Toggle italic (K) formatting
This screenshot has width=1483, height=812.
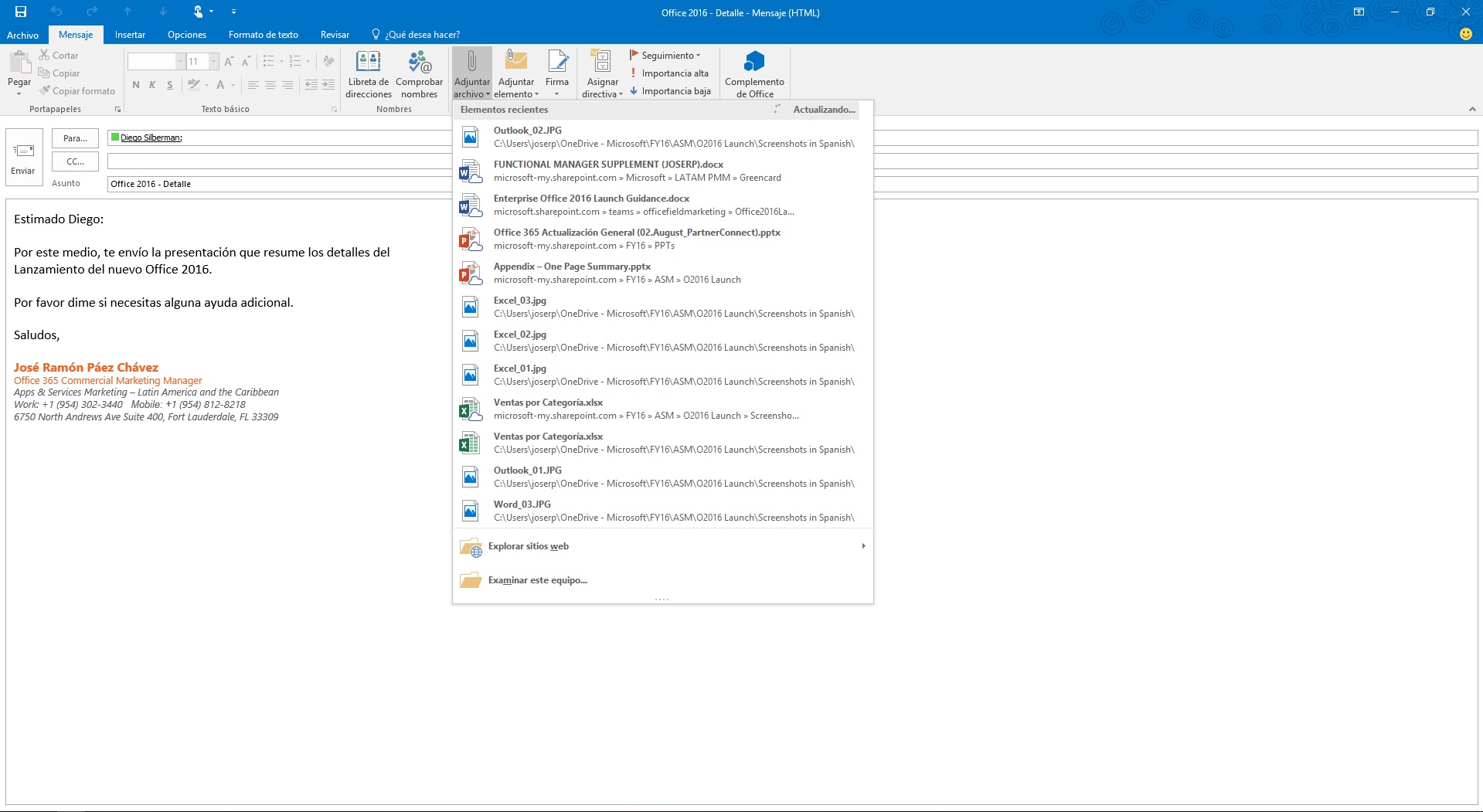(152, 85)
